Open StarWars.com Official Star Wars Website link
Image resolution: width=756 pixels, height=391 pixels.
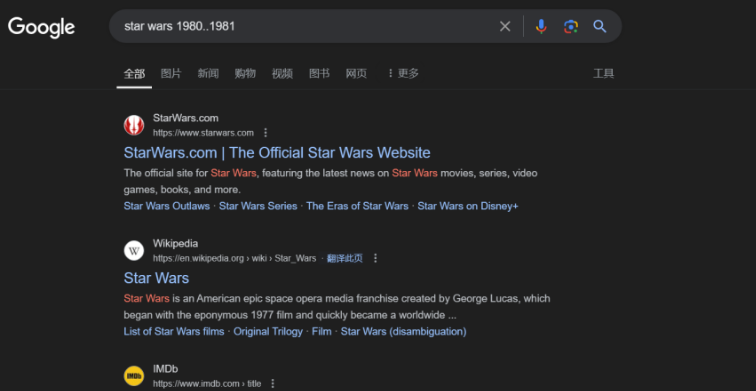277,153
